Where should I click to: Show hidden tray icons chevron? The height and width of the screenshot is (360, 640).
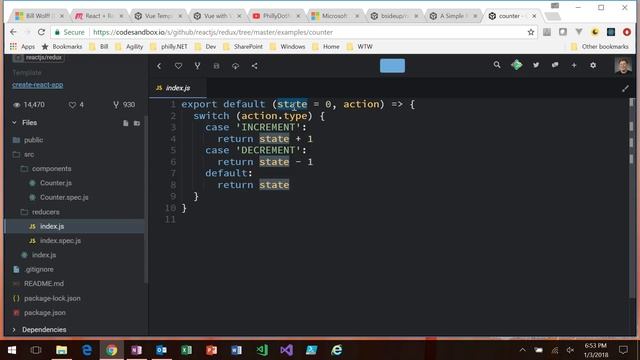pos(522,350)
